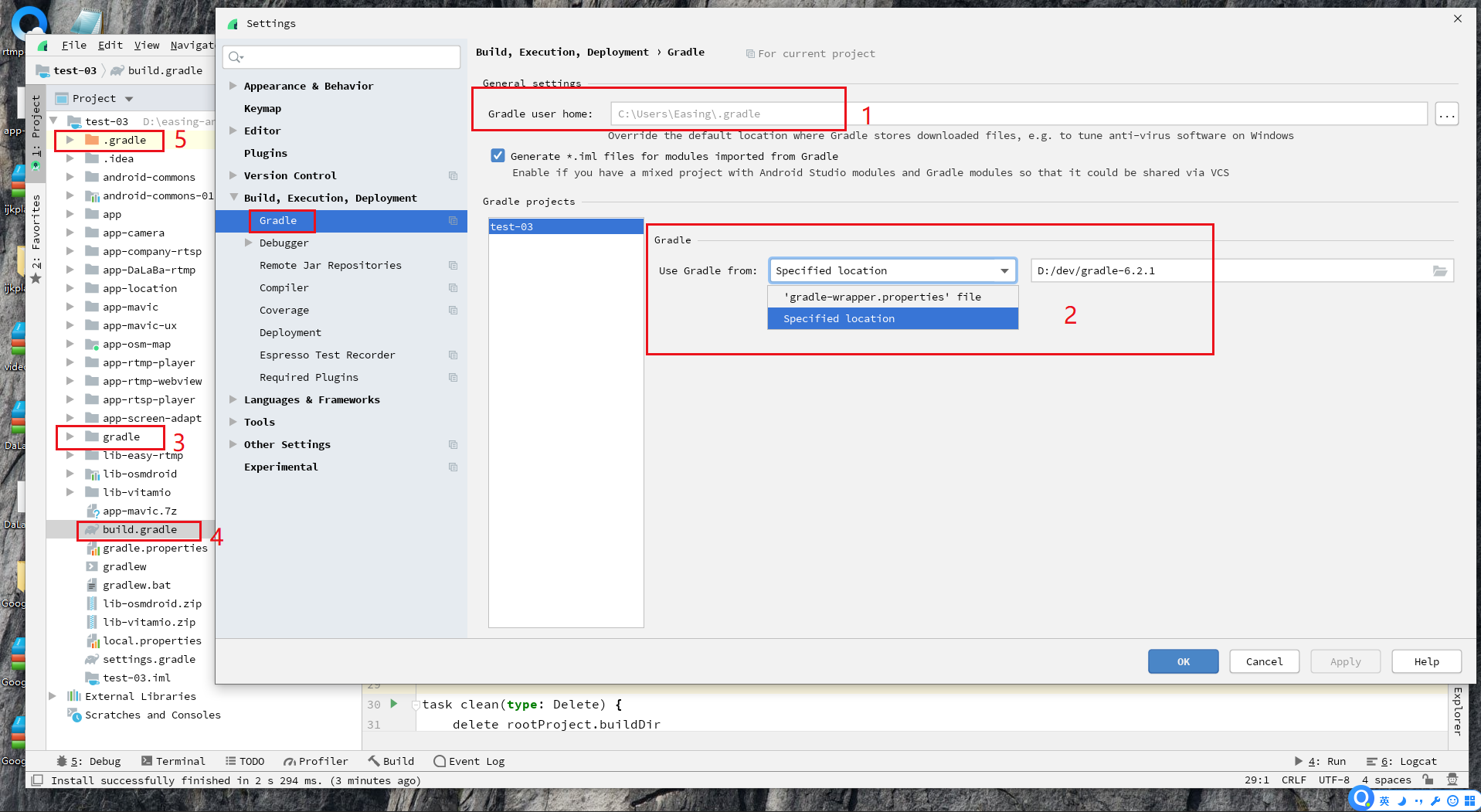Select Keymap settings page

pos(263,109)
